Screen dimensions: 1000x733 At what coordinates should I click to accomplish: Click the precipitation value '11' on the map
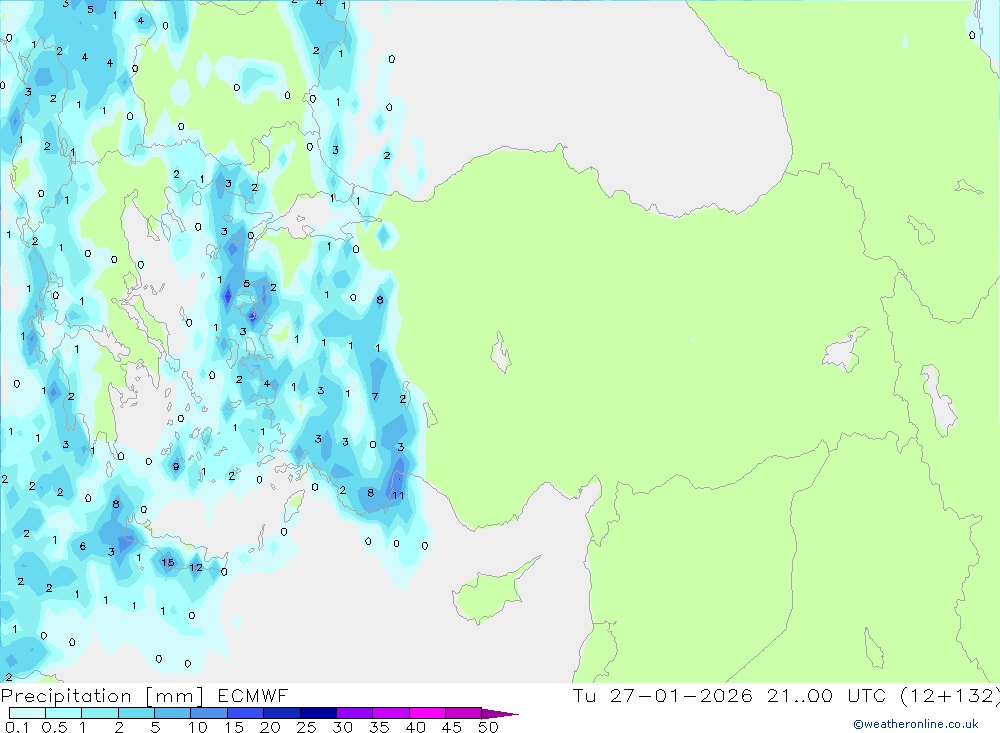398,495
